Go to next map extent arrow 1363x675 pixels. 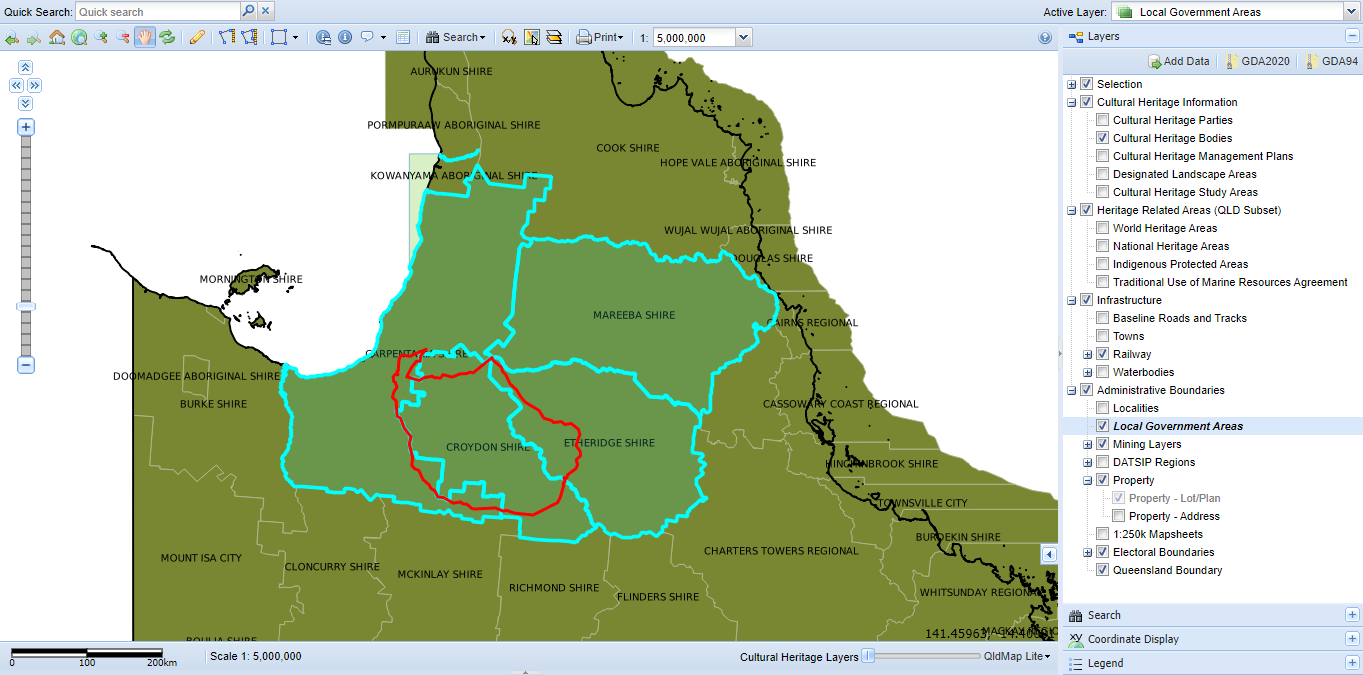34,38
